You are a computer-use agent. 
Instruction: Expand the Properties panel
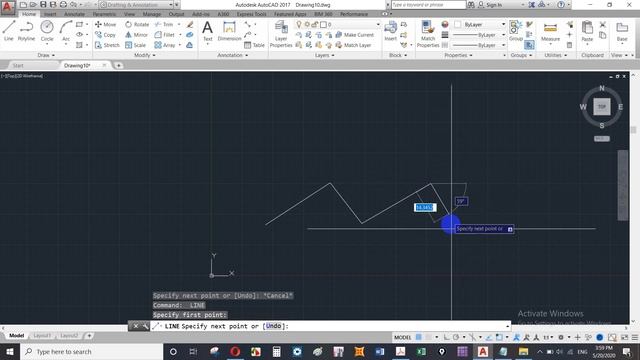click(458, 55)
